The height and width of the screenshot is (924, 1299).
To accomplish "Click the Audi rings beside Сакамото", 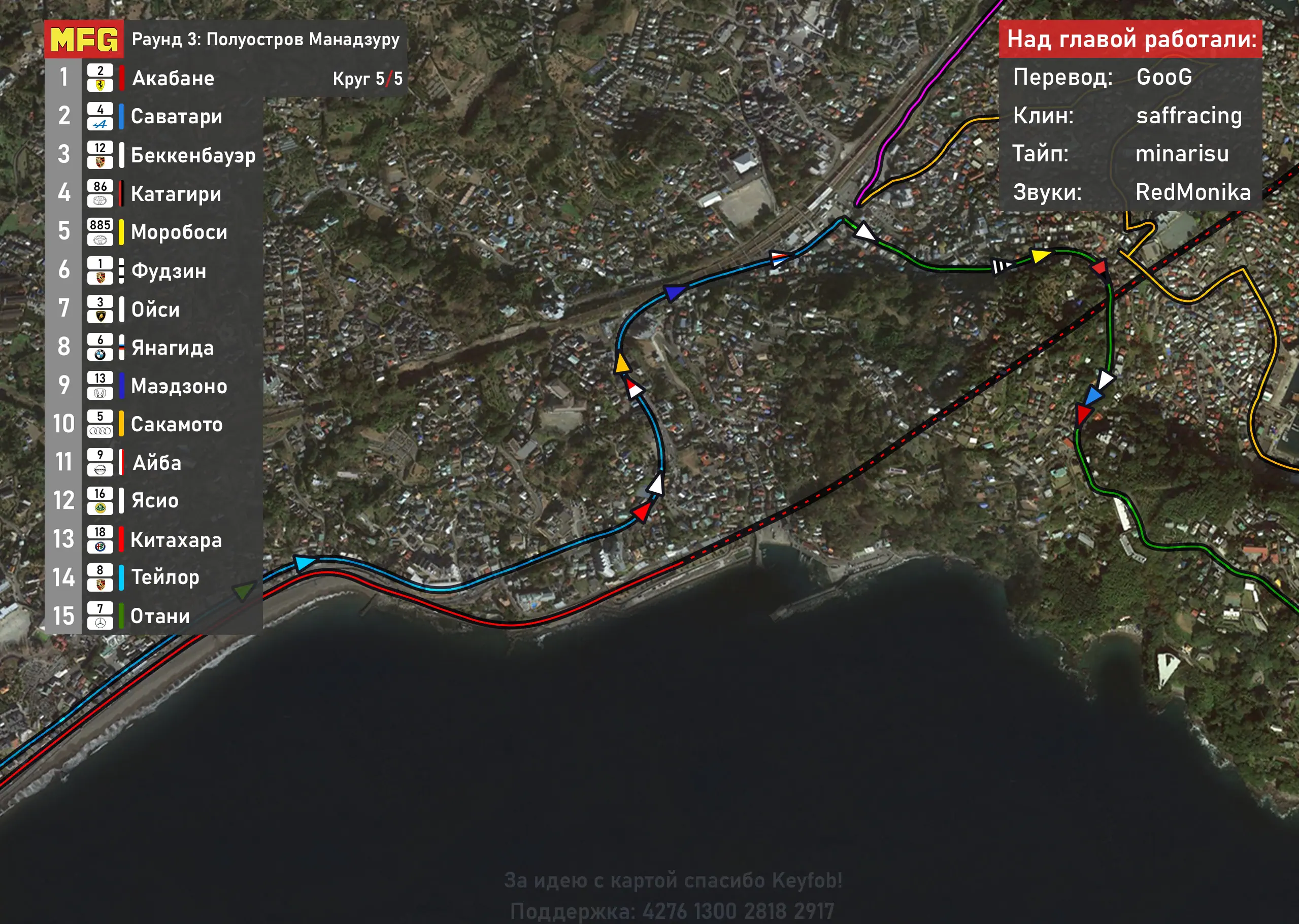I will click(x=100, y=431).
